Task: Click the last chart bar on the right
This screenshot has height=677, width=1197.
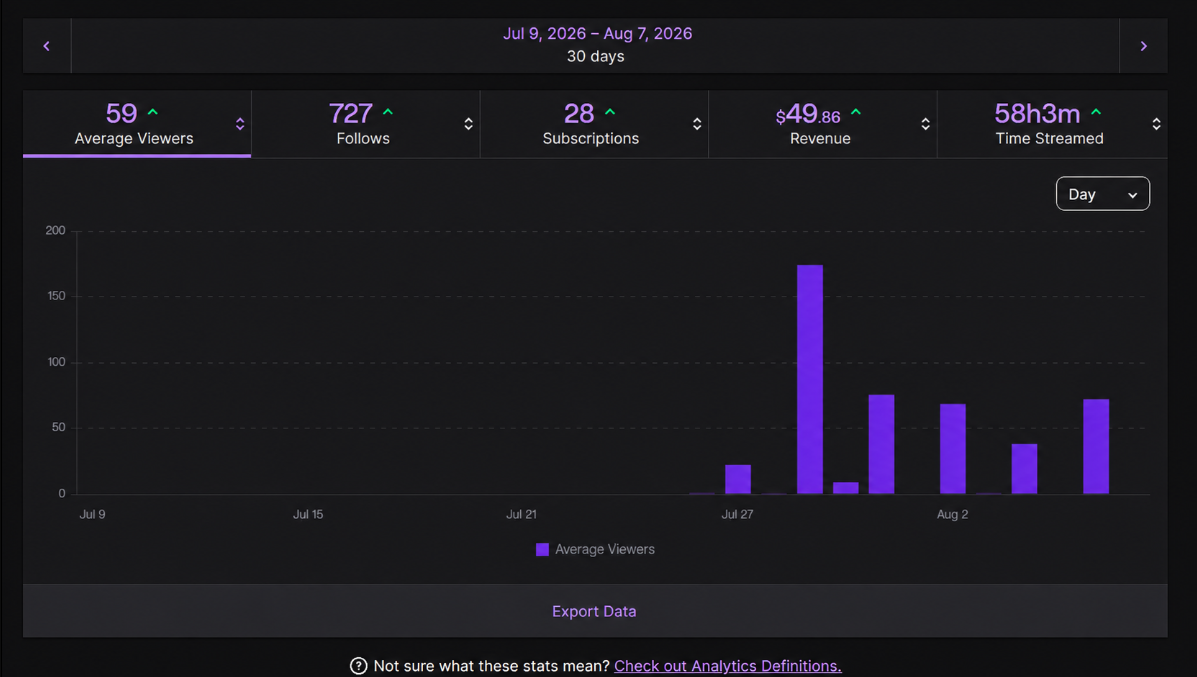Action: point(1096,446)
